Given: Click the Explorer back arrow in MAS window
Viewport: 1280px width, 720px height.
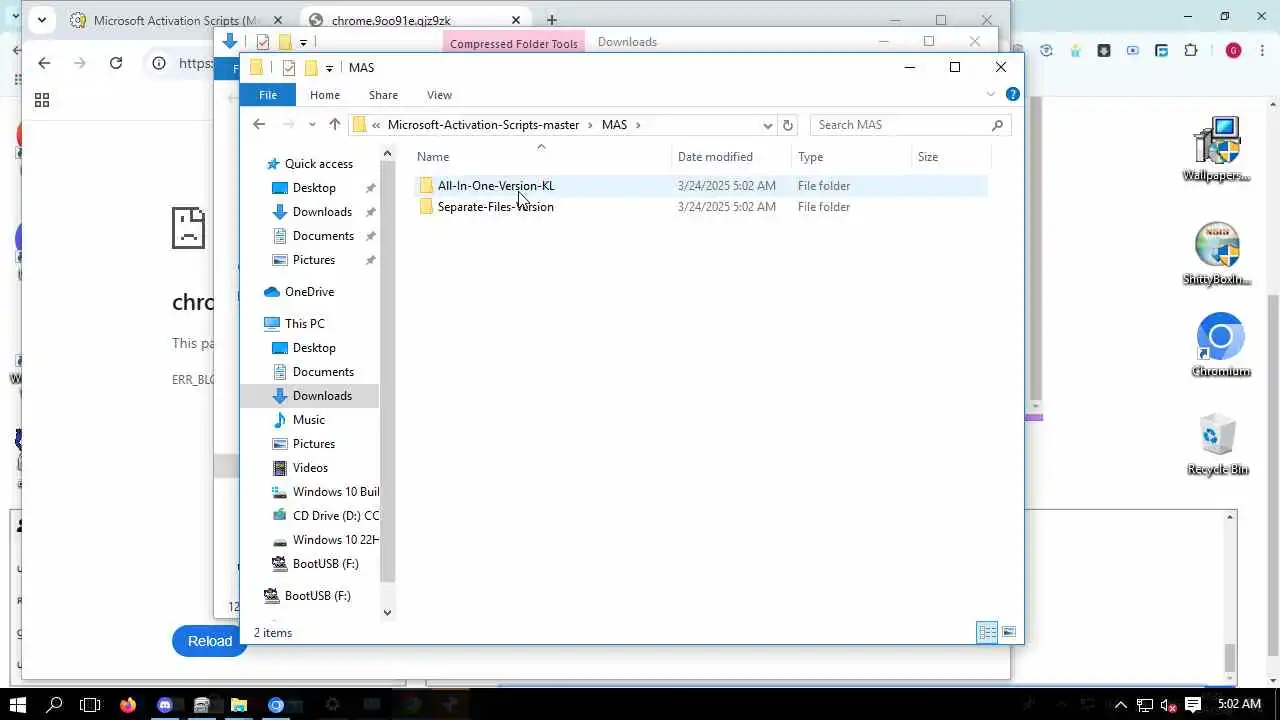Looking at the screenshot, I should pyautogui.click(x=259, y=125).
